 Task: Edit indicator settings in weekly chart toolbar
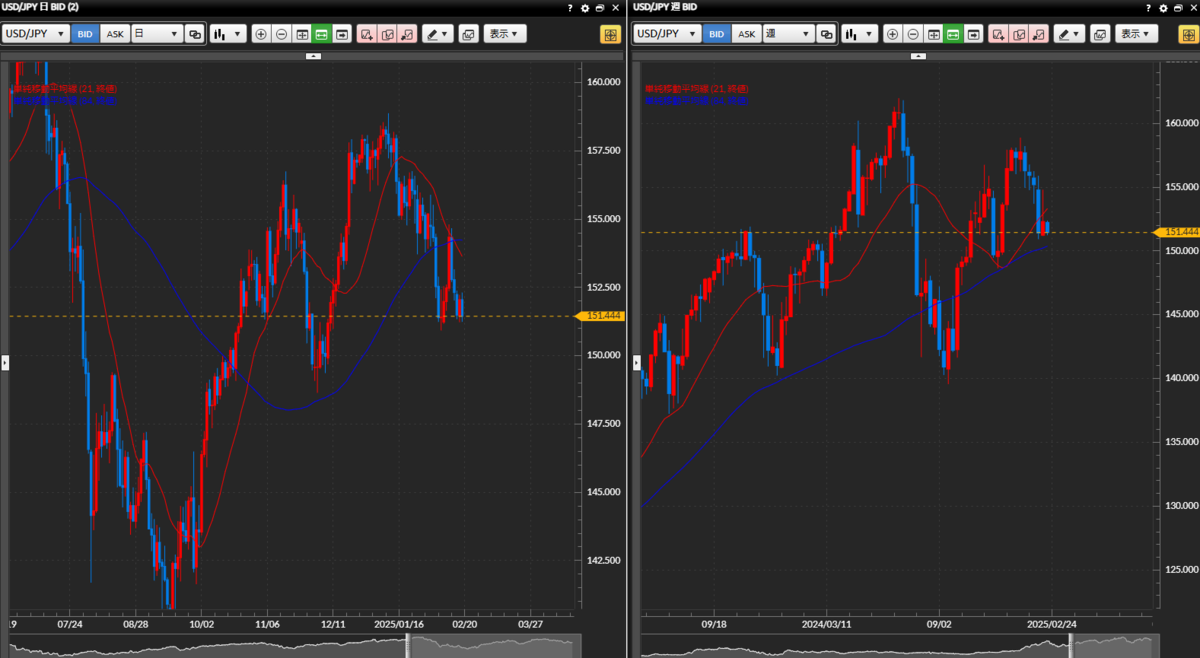coord(1019,34)
